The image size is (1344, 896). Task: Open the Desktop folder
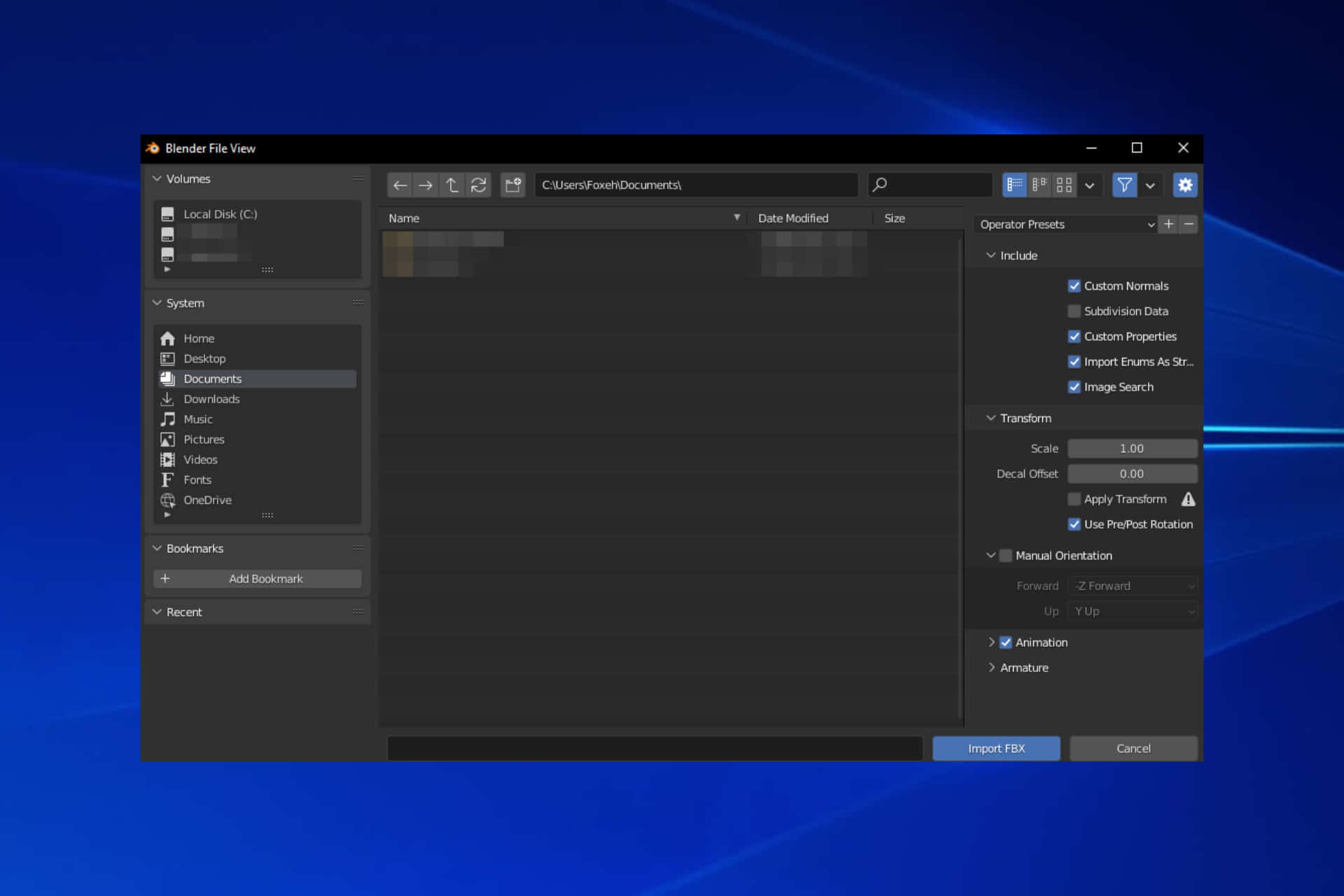click(257, 358)
